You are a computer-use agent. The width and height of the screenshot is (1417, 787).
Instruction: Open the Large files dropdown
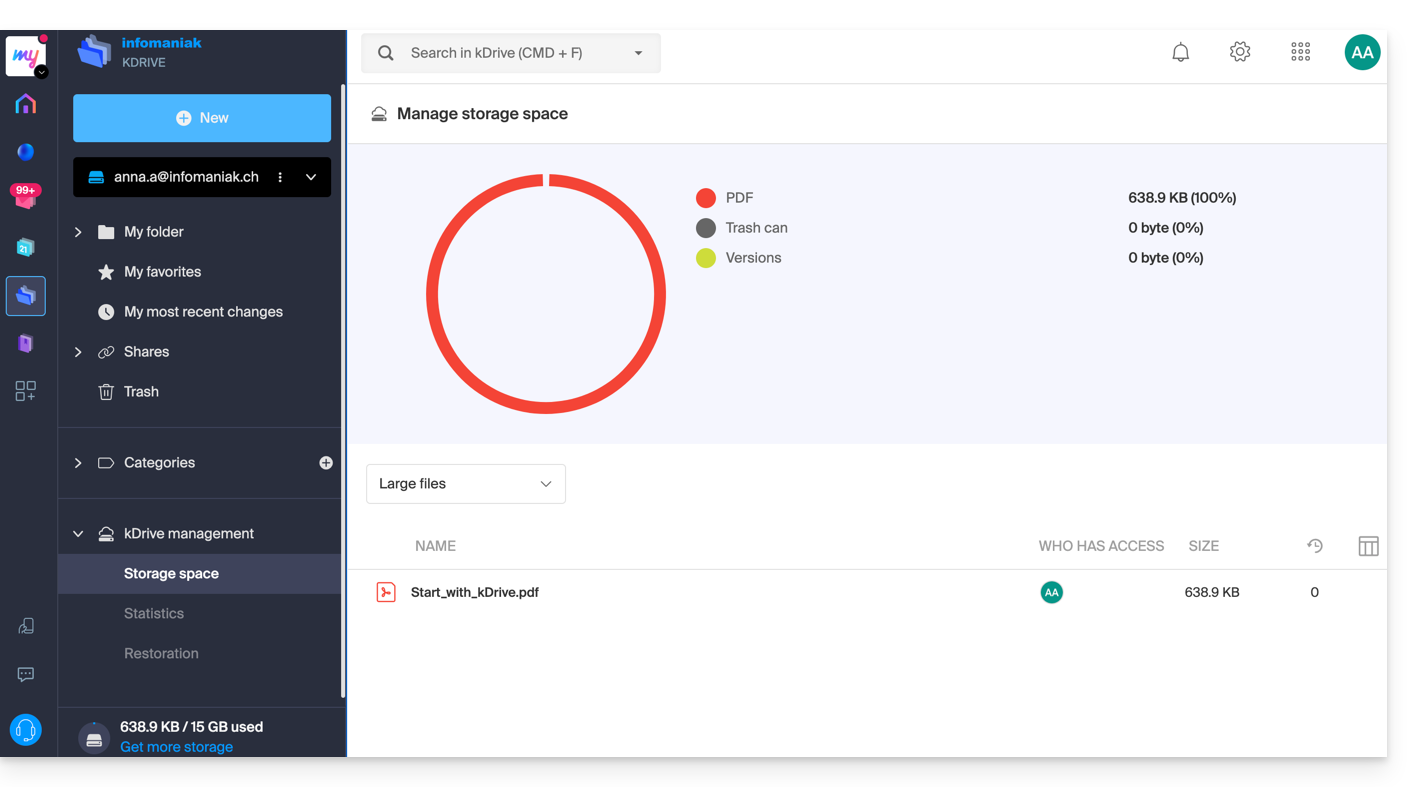pyautogui.click(x=466, y=484)
